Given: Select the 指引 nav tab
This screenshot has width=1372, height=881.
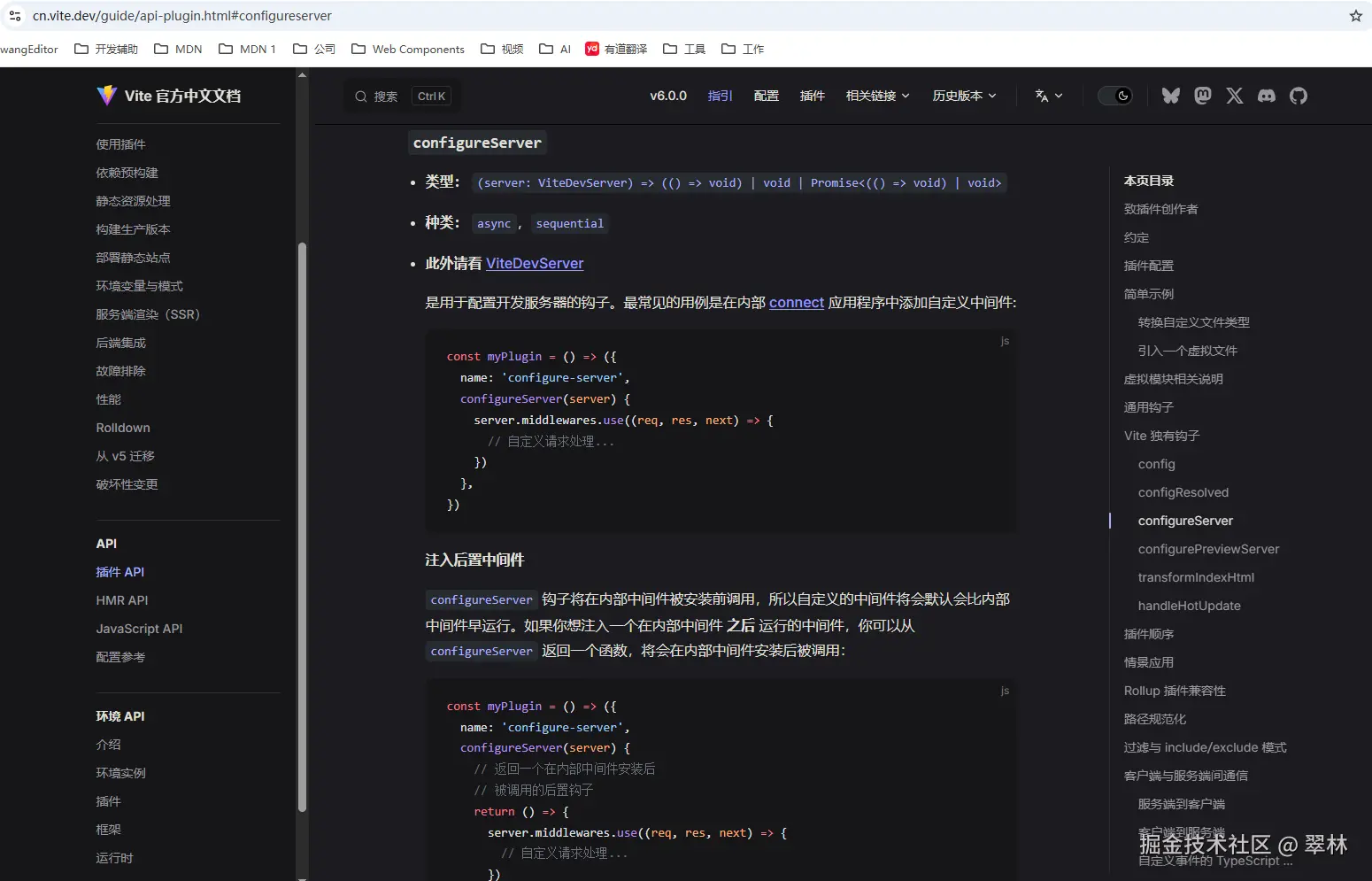Looking at the screenshot, I should [x=721, y=96].
